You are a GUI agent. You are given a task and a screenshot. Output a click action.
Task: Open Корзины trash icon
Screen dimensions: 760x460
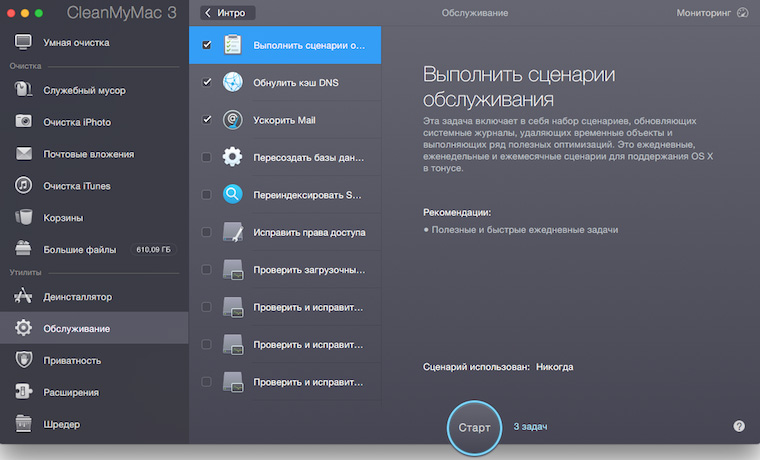click(24, 217)
